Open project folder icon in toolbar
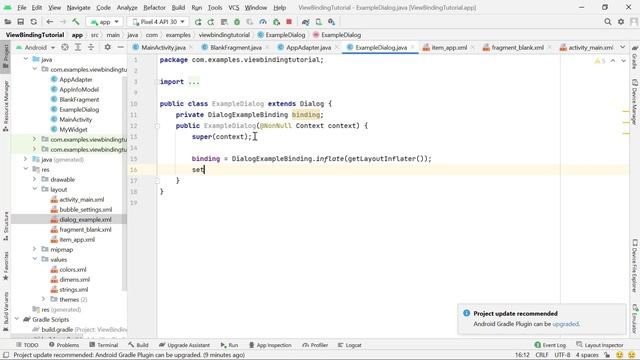640x360 pixels. [x=7, y=22]
